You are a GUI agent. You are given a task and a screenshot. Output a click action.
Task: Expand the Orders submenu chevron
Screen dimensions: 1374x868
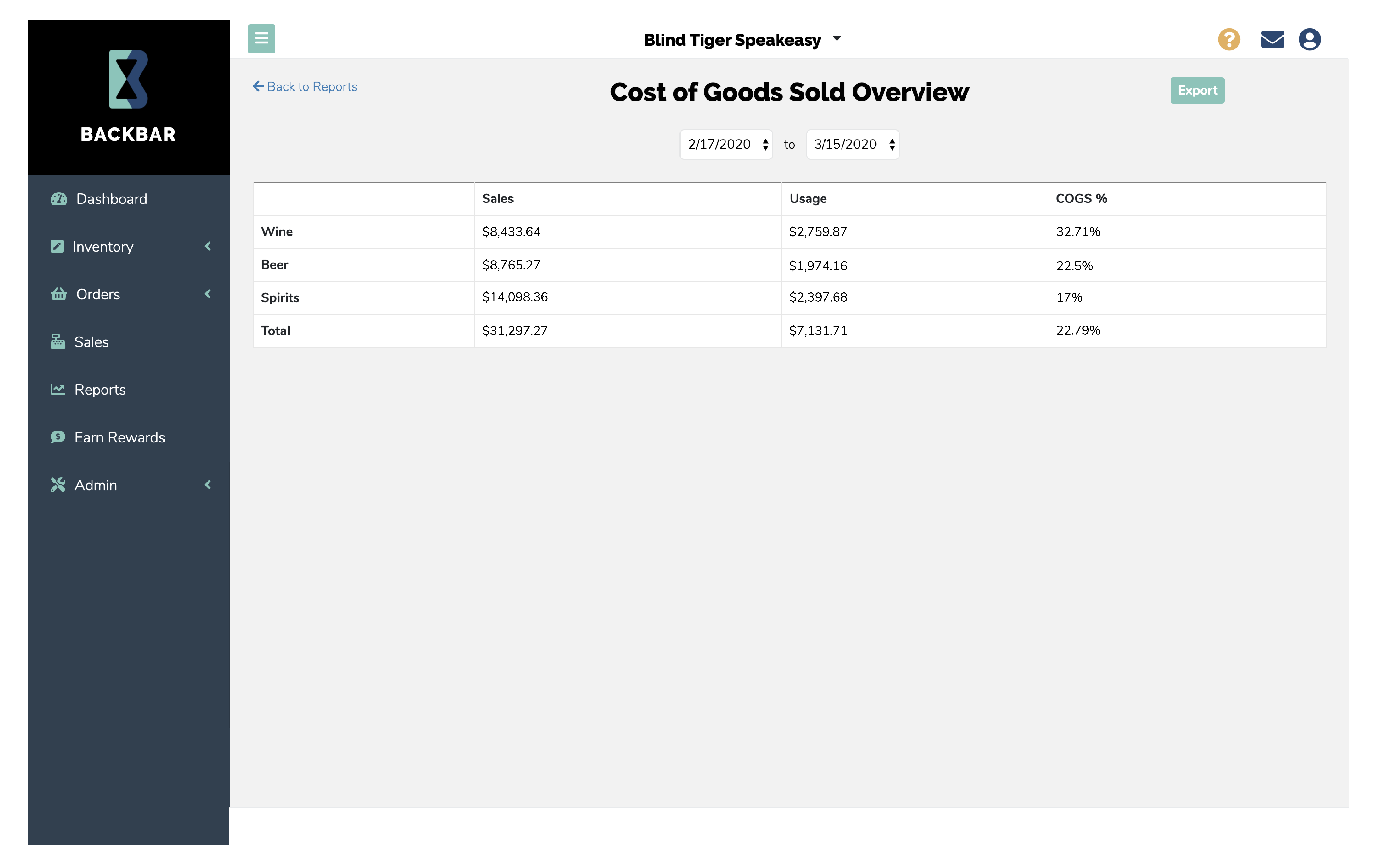coord(208,294)
